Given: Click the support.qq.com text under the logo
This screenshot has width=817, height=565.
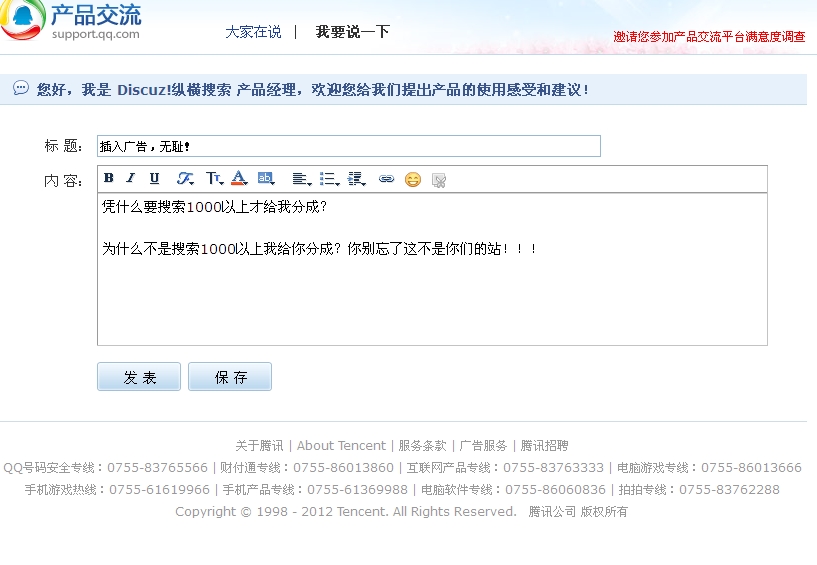Looking at the screenshot, I should click(x=96, y=34).
